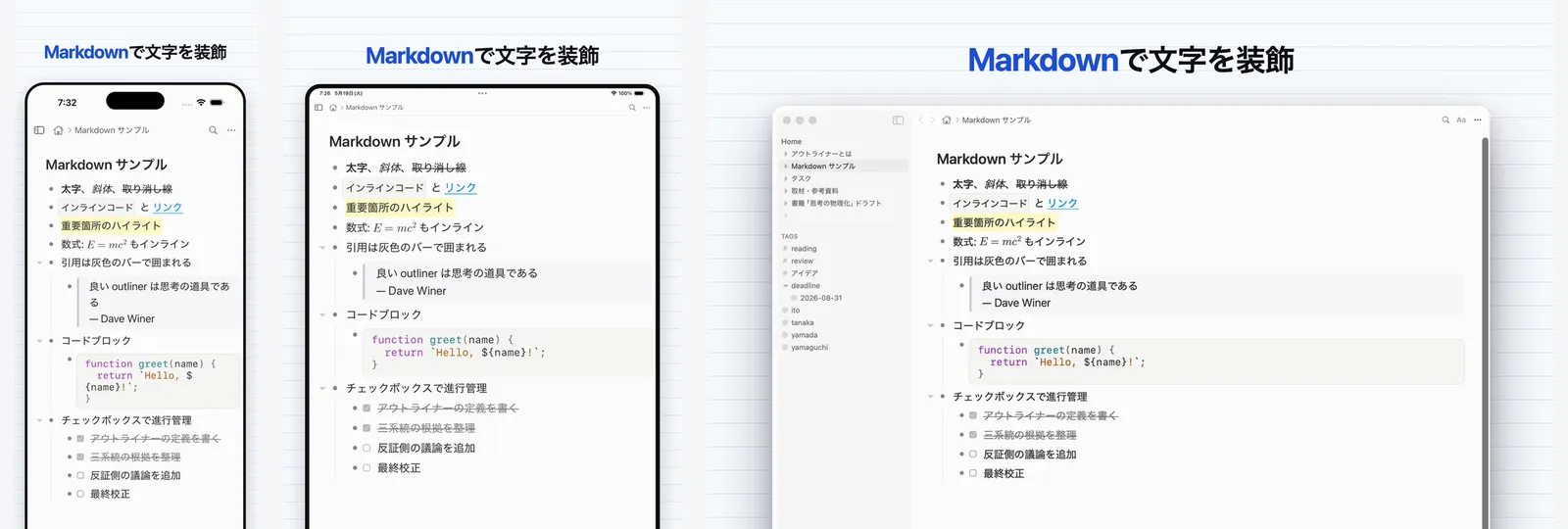Collapse 引用は灰色のバーで囲まれる in the desktop window
The image size is (1568, 529).
(930, 262)
